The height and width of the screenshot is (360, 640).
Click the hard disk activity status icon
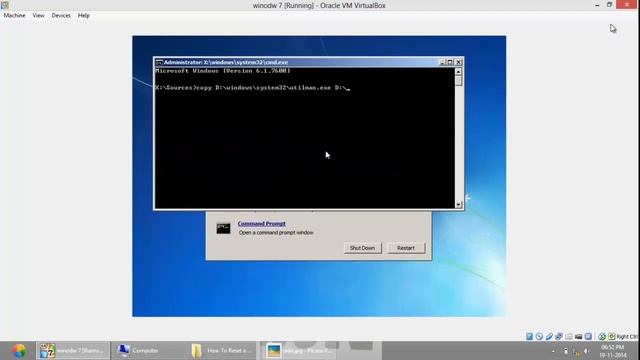point(529,336)
